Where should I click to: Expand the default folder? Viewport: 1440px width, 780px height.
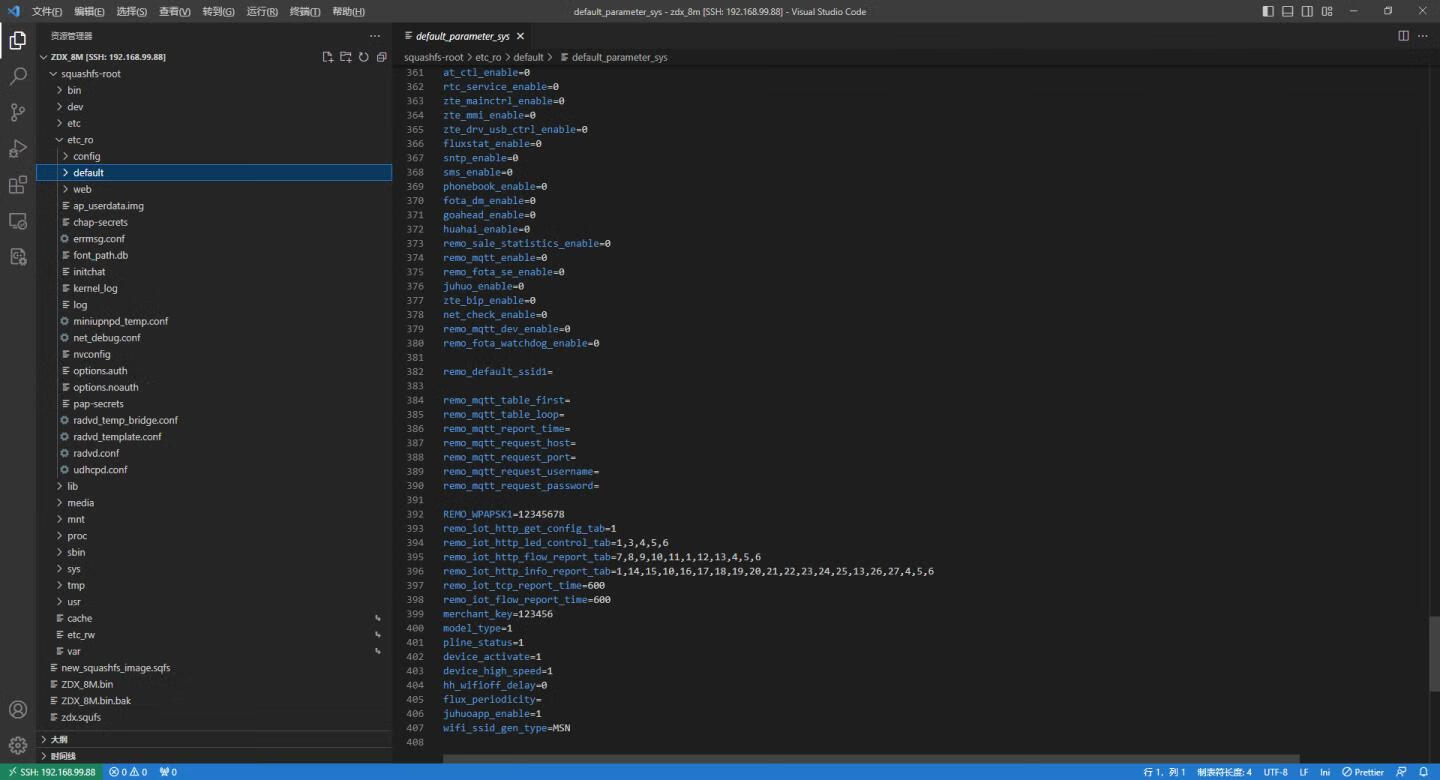214,173
